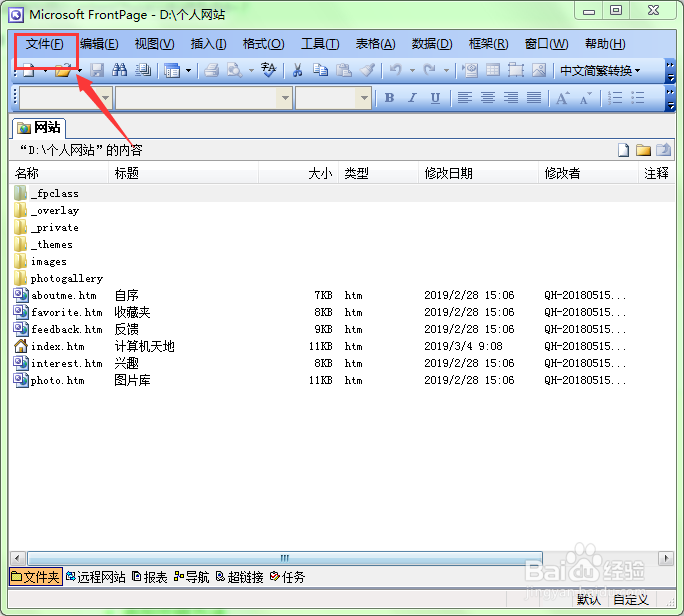Click the Align Left icon
684x616 pixels.
click(x=465, y=98)
